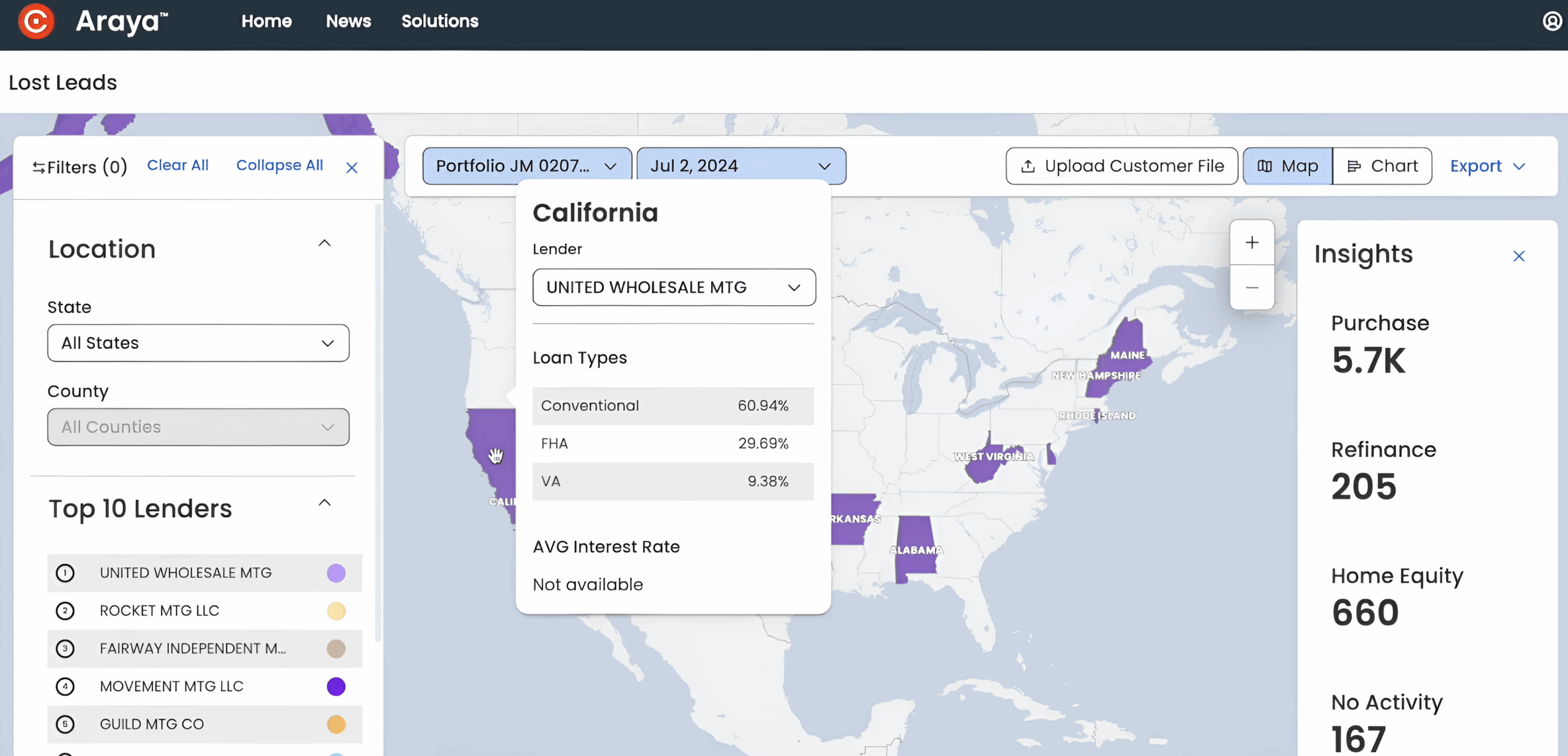Viewport: 1568px width, 756px height.
Task: Click Rhode Island label on the map
Action: pos(1097,415)
